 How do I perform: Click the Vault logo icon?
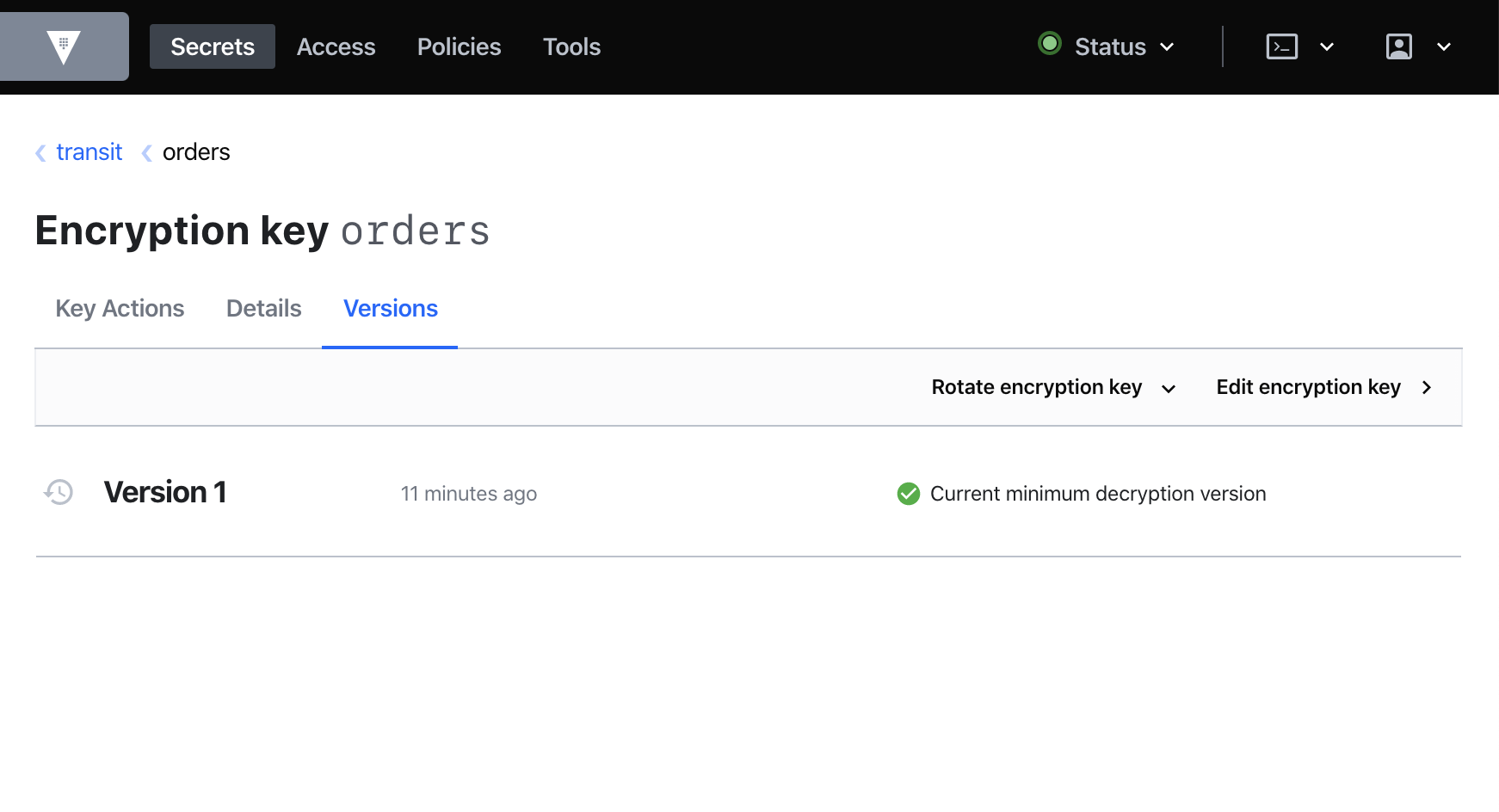click(x=64, y=46)
